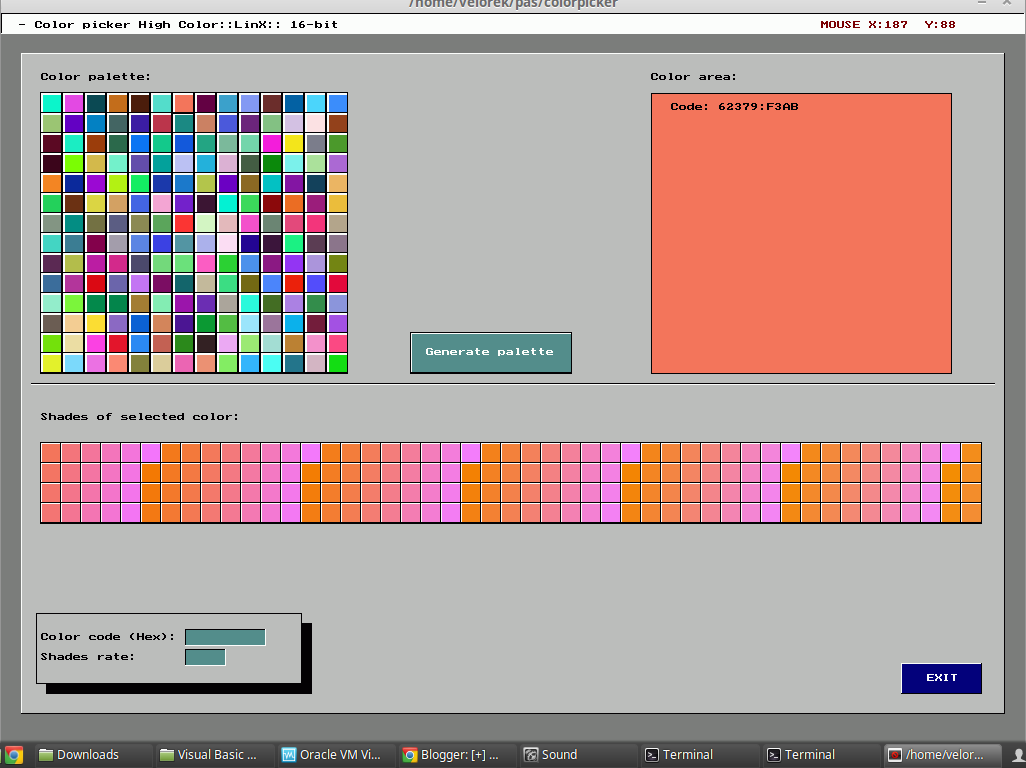
Task: Click the large salmon Color area preview
Action: [801, 234]
